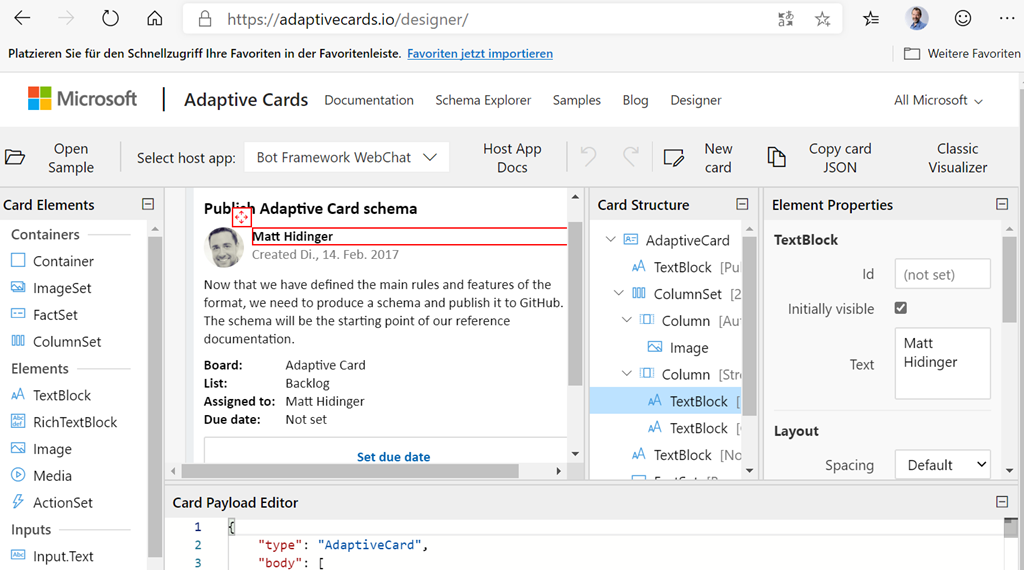Image resolution: width=1024 pixels, height=570 pixels.
Task: Click the feedback smiley icon
Action: (963, 18)
